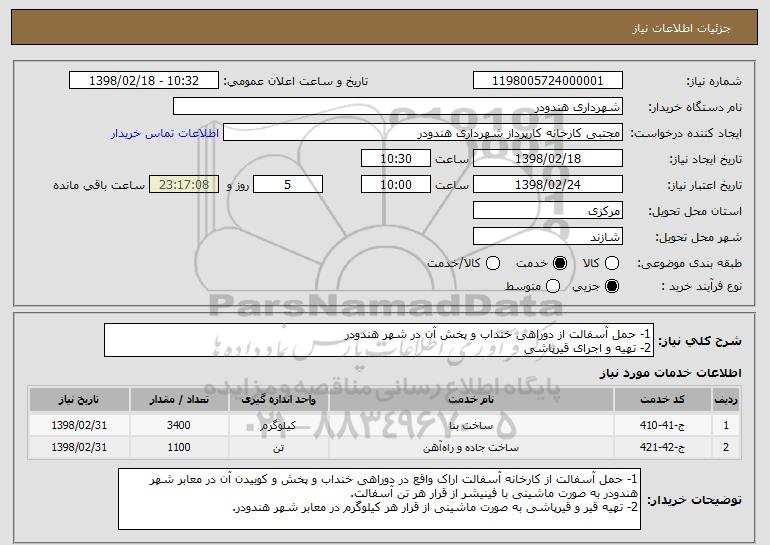Open the اطلاعات تماس خریدار link

pyautogui.click(x=165, y=133)
